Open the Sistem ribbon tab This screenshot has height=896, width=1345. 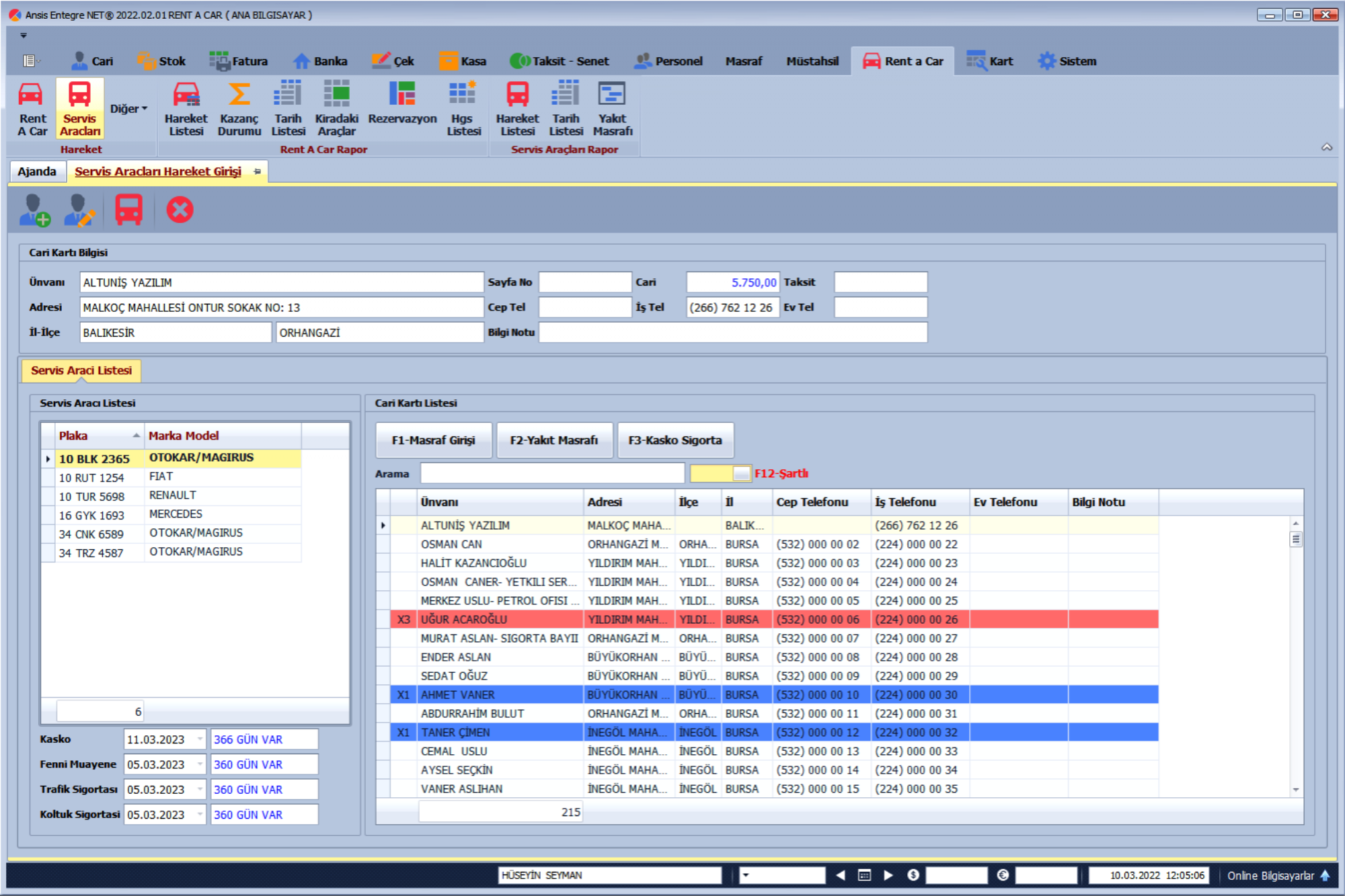(x=1067, y=61)
